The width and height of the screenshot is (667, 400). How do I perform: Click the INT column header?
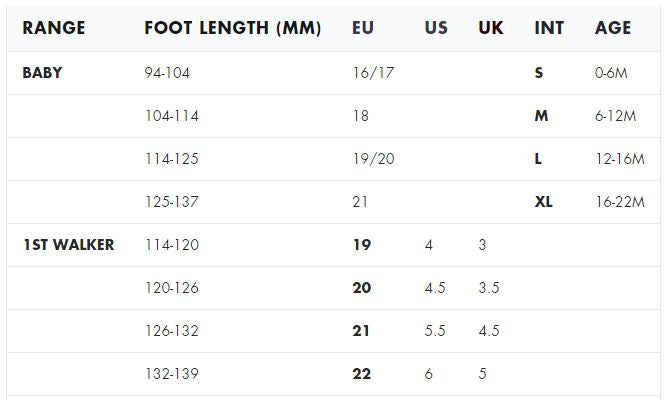[x=549, y=28]
